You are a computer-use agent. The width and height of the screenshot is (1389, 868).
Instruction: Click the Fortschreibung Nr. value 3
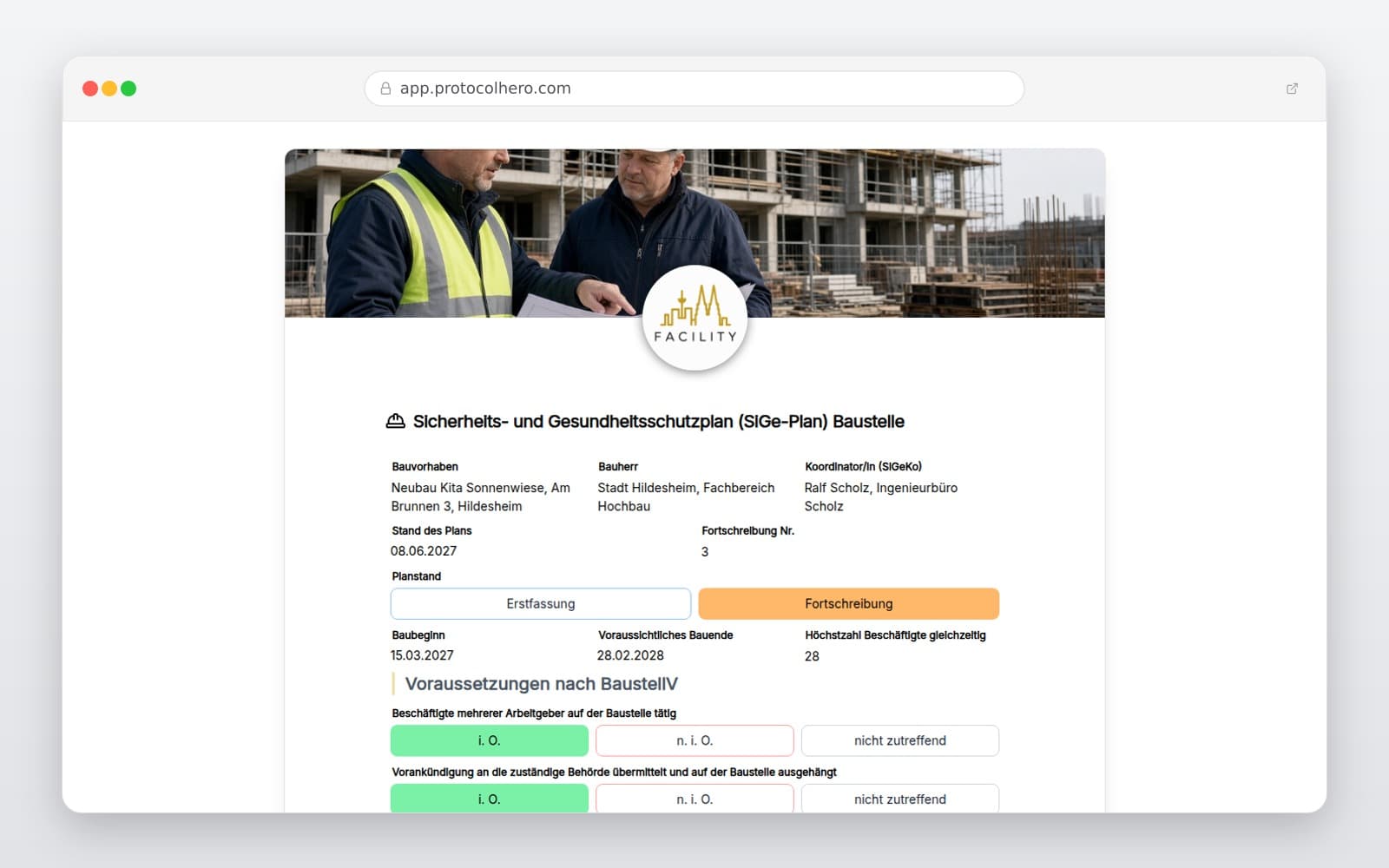coord(705,552)
